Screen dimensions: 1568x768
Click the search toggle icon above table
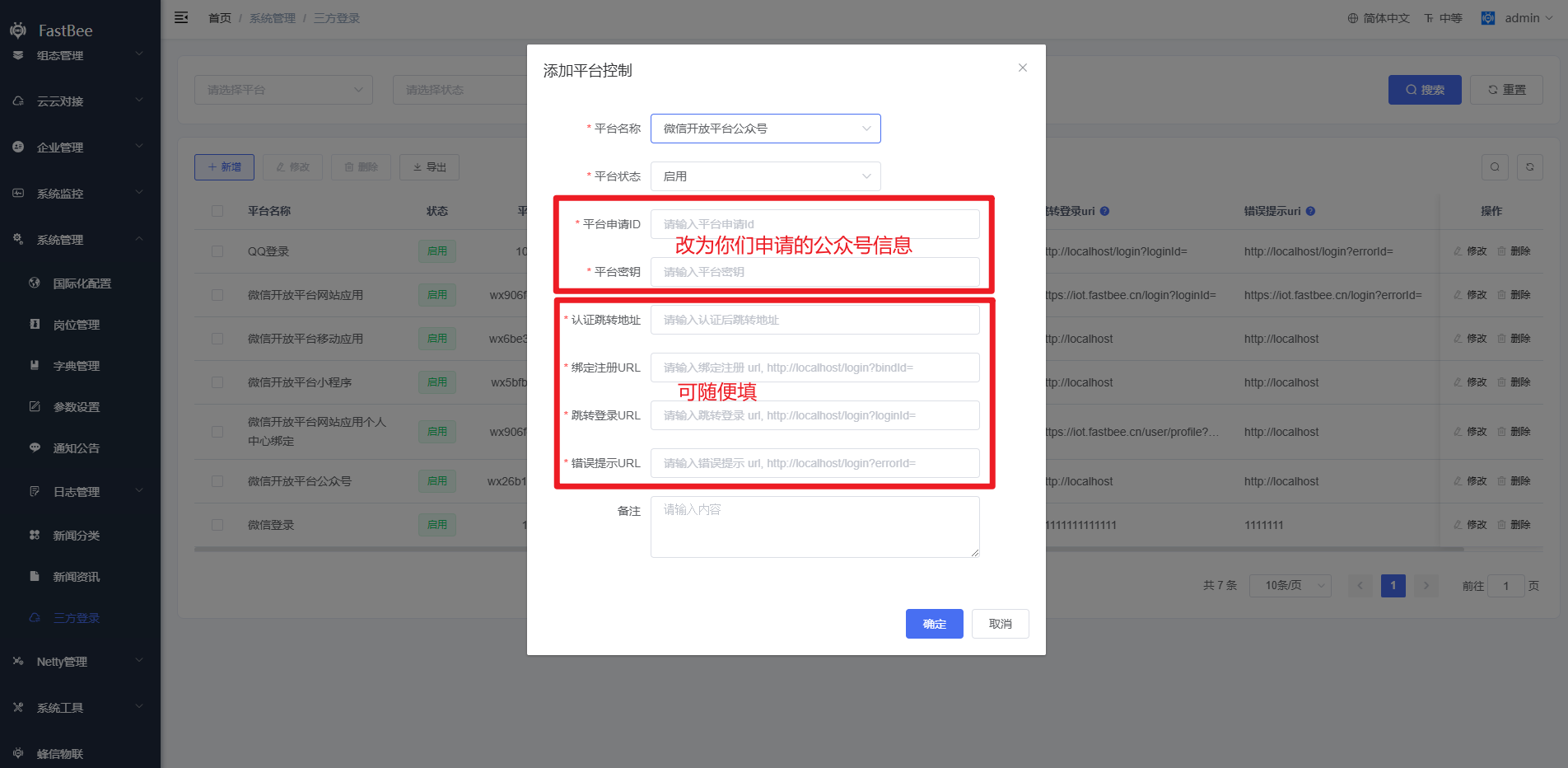pos(1495,167)
